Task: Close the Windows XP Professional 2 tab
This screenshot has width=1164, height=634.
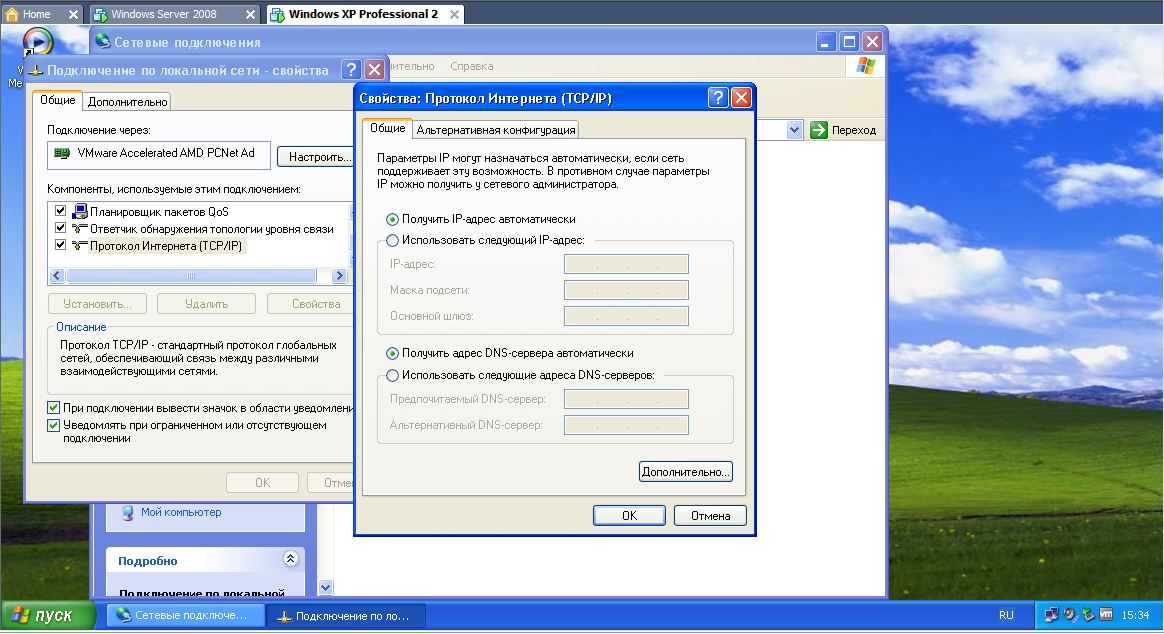Action: 454,14
